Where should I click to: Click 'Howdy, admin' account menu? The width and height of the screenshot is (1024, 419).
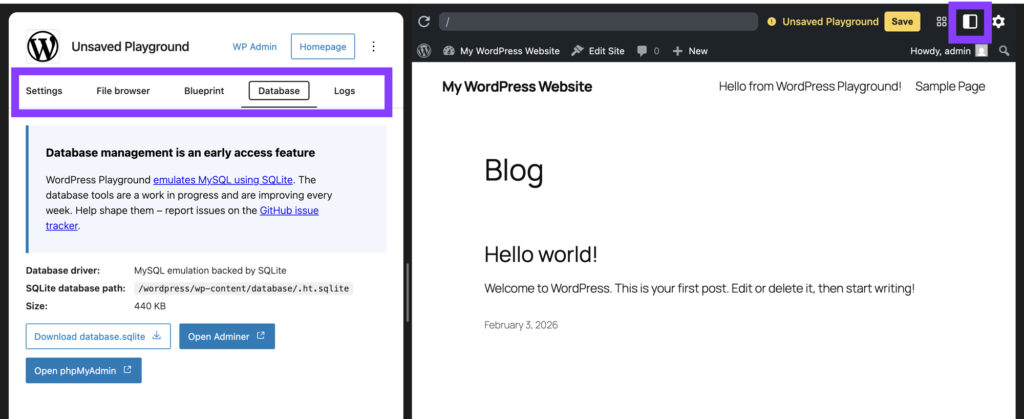tap(941, 51)
